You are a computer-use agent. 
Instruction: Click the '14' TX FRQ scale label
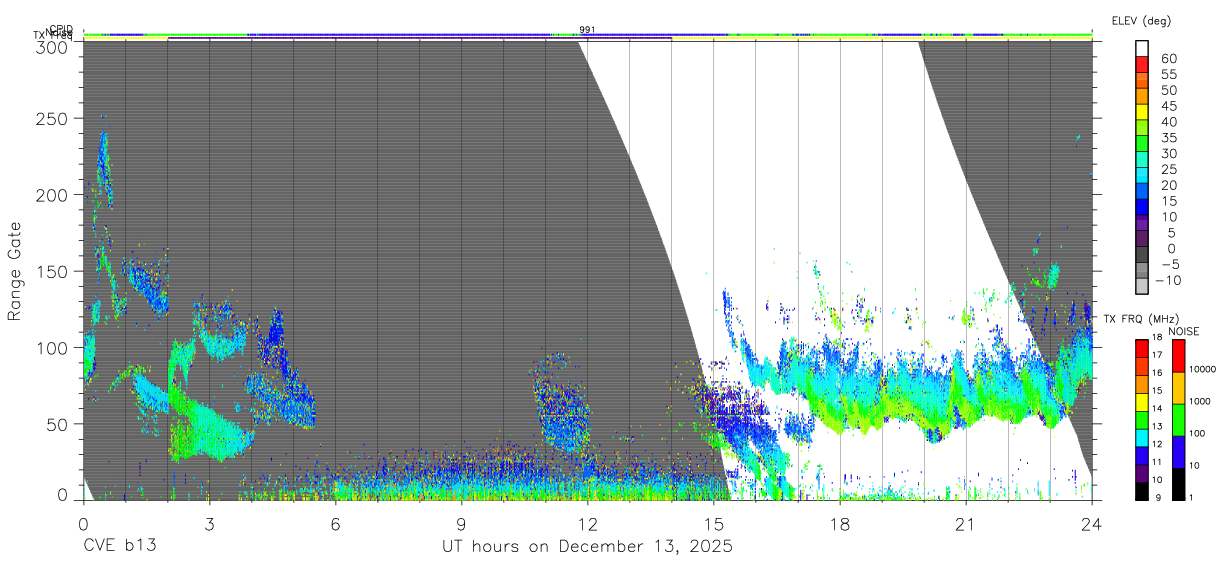(x=1157, y=408)
